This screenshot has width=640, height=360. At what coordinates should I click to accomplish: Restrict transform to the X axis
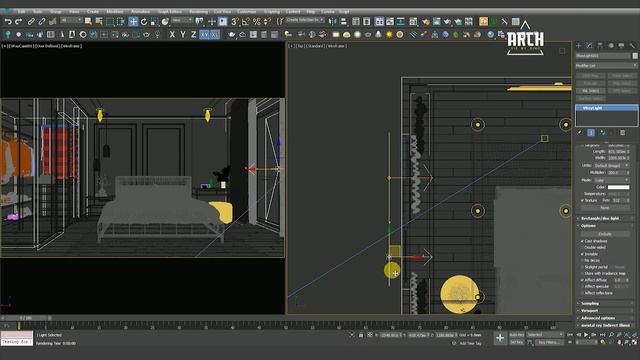[172, 35]
